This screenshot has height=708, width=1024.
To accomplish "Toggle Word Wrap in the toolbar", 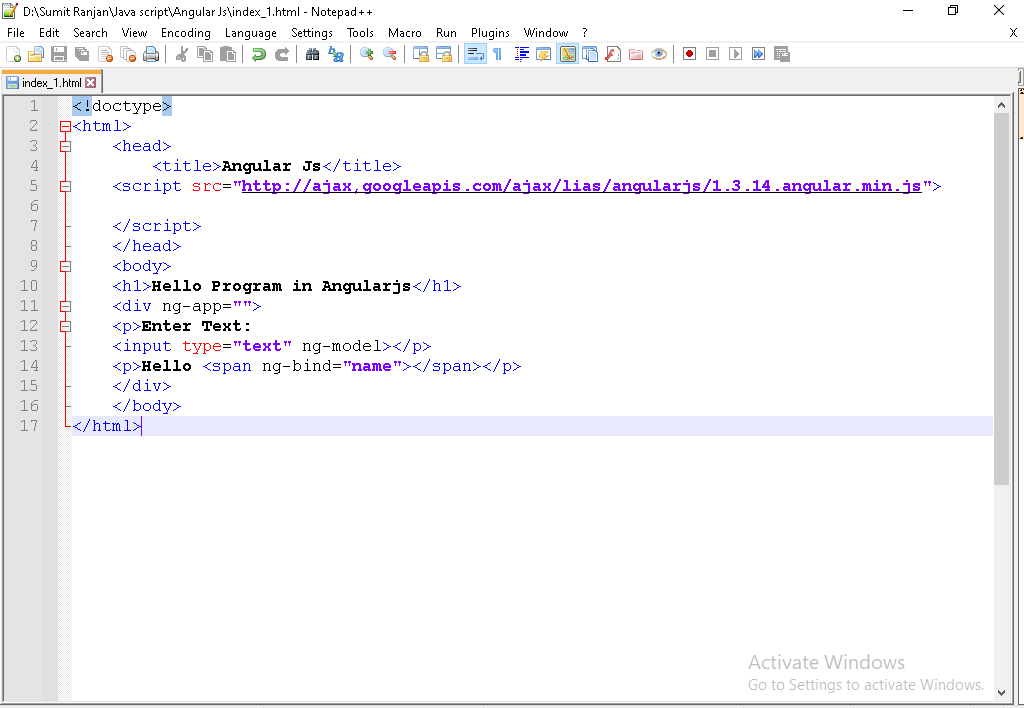I will [x=475, y=54].
